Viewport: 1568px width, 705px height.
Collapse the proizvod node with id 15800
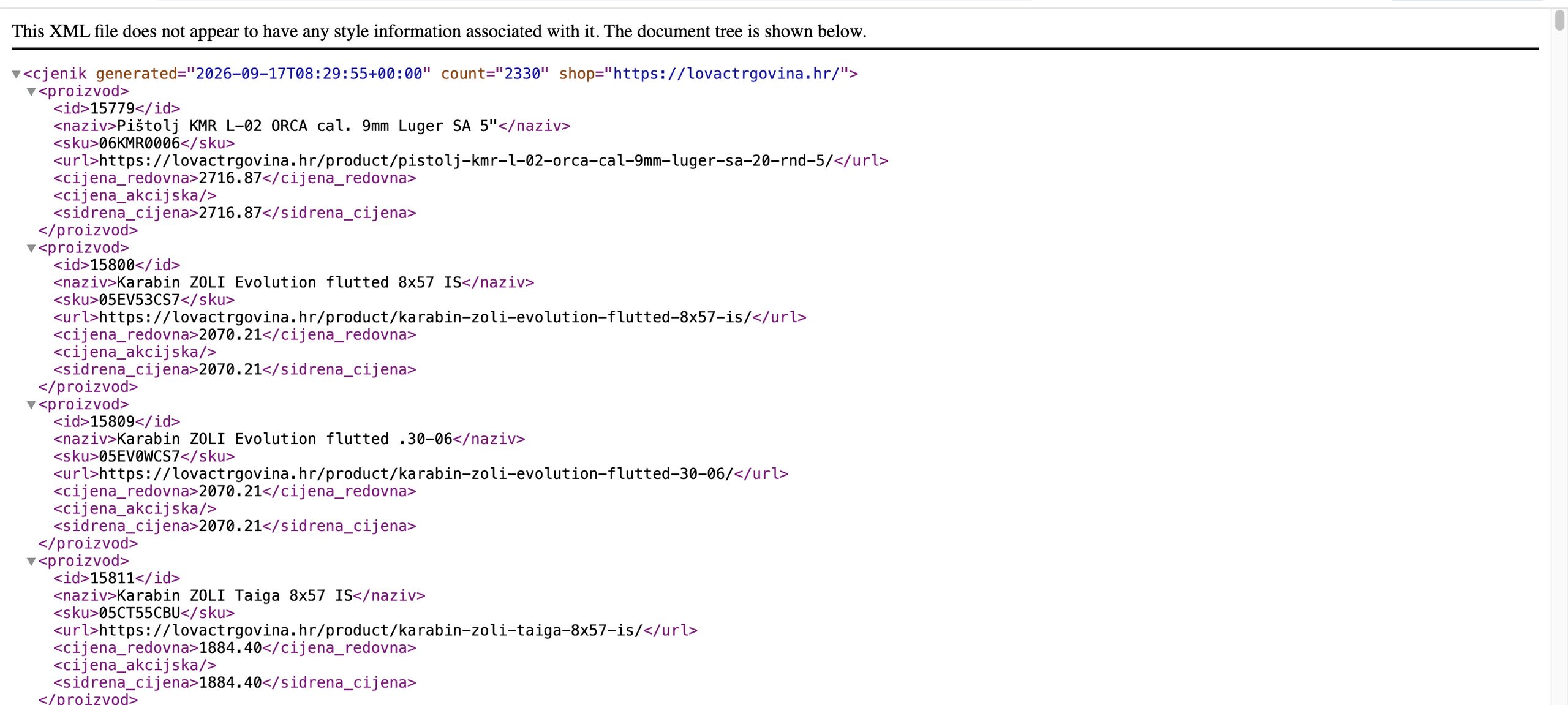(x=31, y=248)
